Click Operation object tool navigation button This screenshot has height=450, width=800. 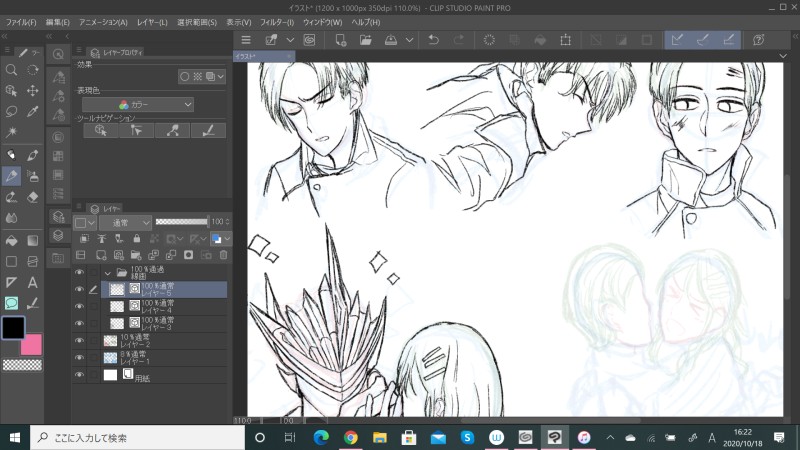pyautogui.click(x=101, y=131)
